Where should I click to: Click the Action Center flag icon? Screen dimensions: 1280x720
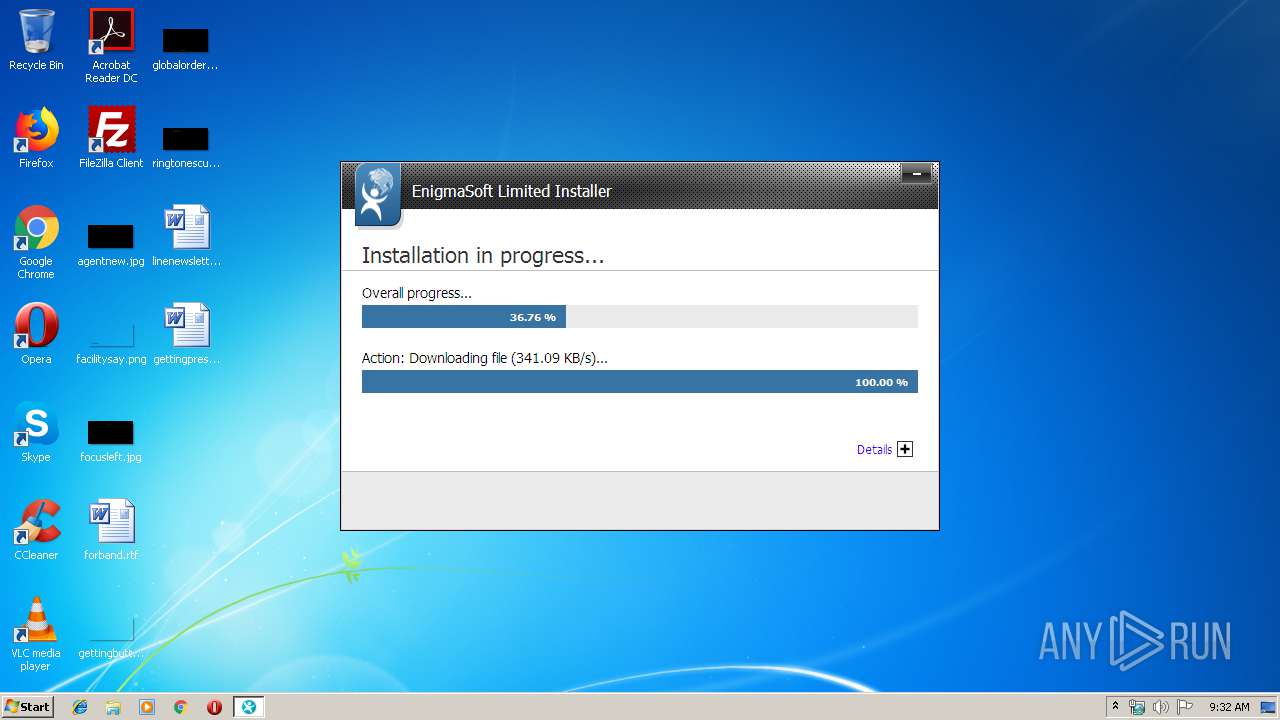point(1185,707)
